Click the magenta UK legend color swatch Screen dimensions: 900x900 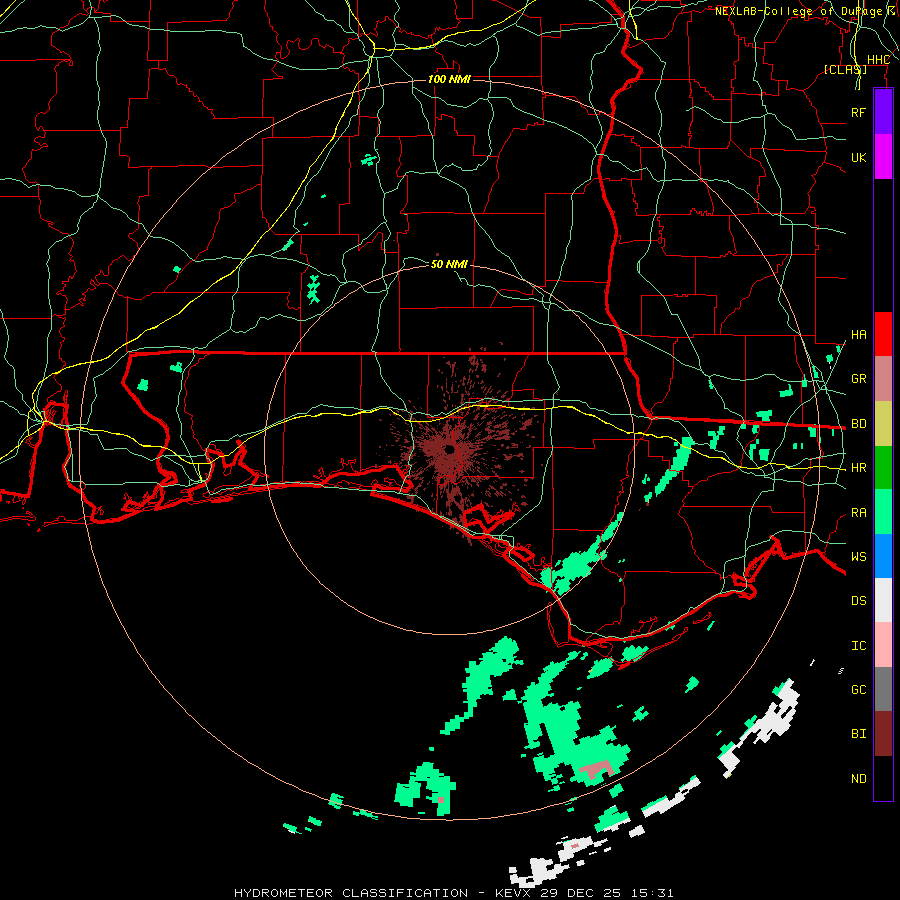click(x=883, y=157)
